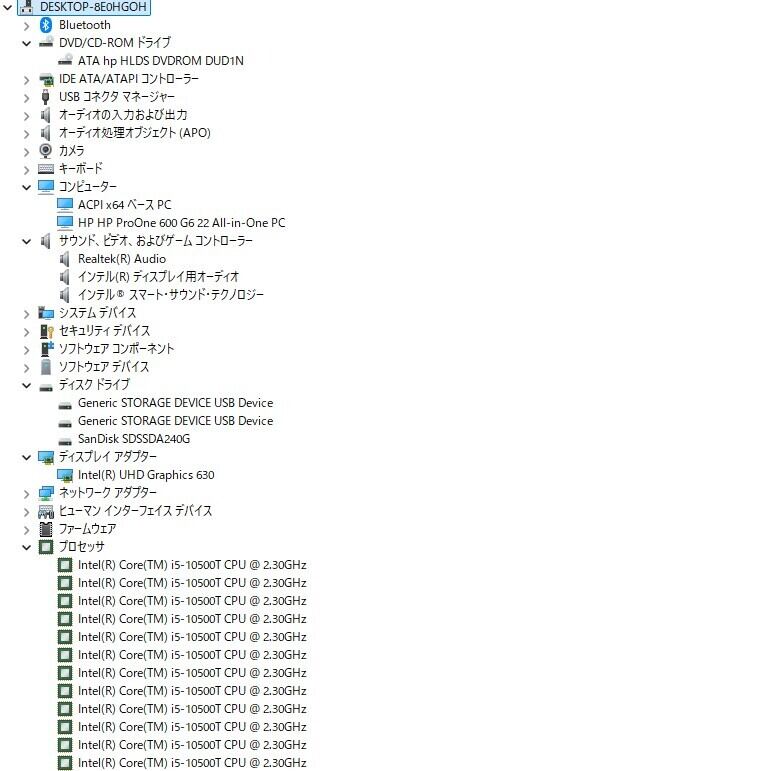Click the IDE ATA/ATAPI controller icon
The width and height of the screenshot is (782, 771).
pos(46,79)
